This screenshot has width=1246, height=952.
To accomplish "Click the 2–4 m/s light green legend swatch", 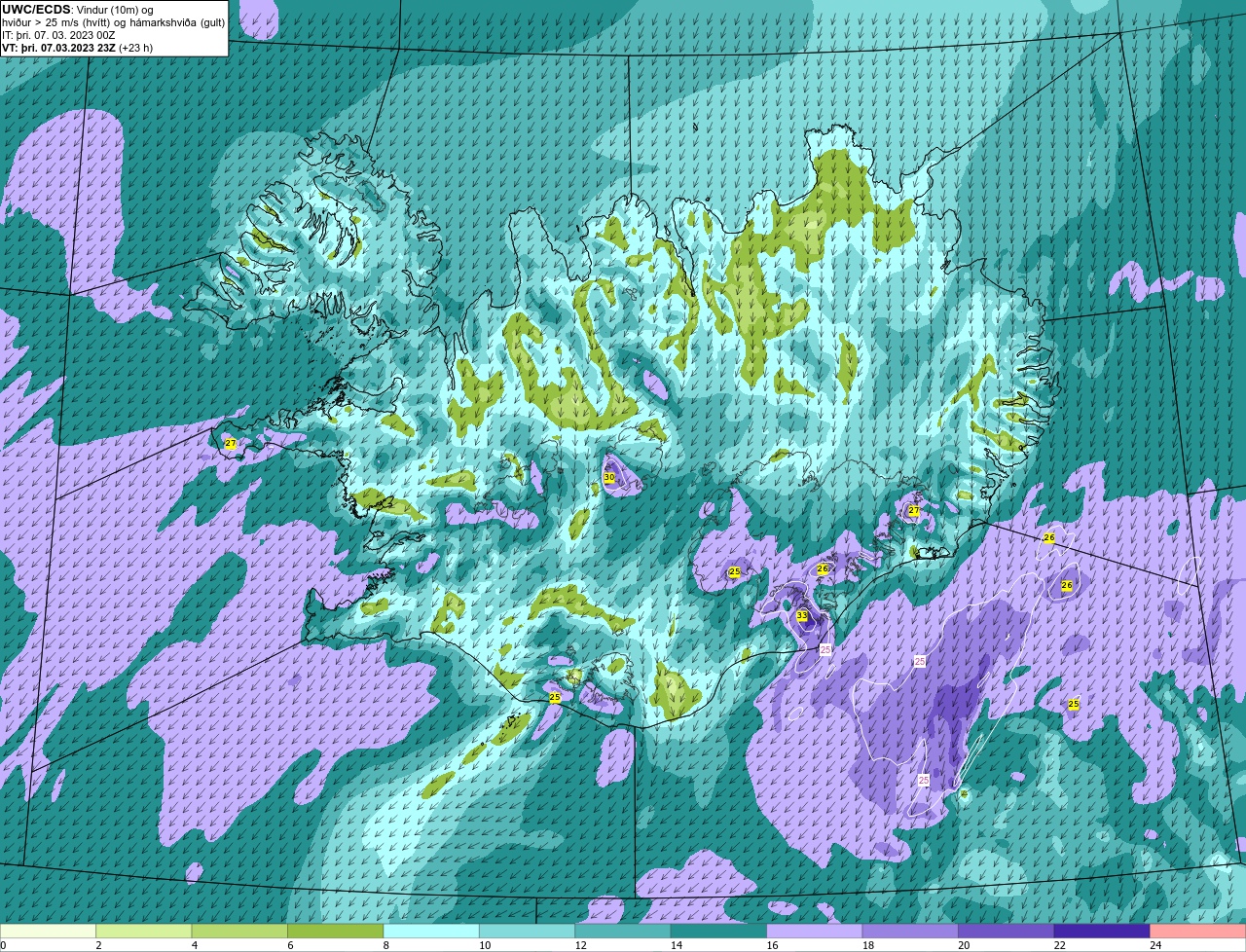I will 145,932.
